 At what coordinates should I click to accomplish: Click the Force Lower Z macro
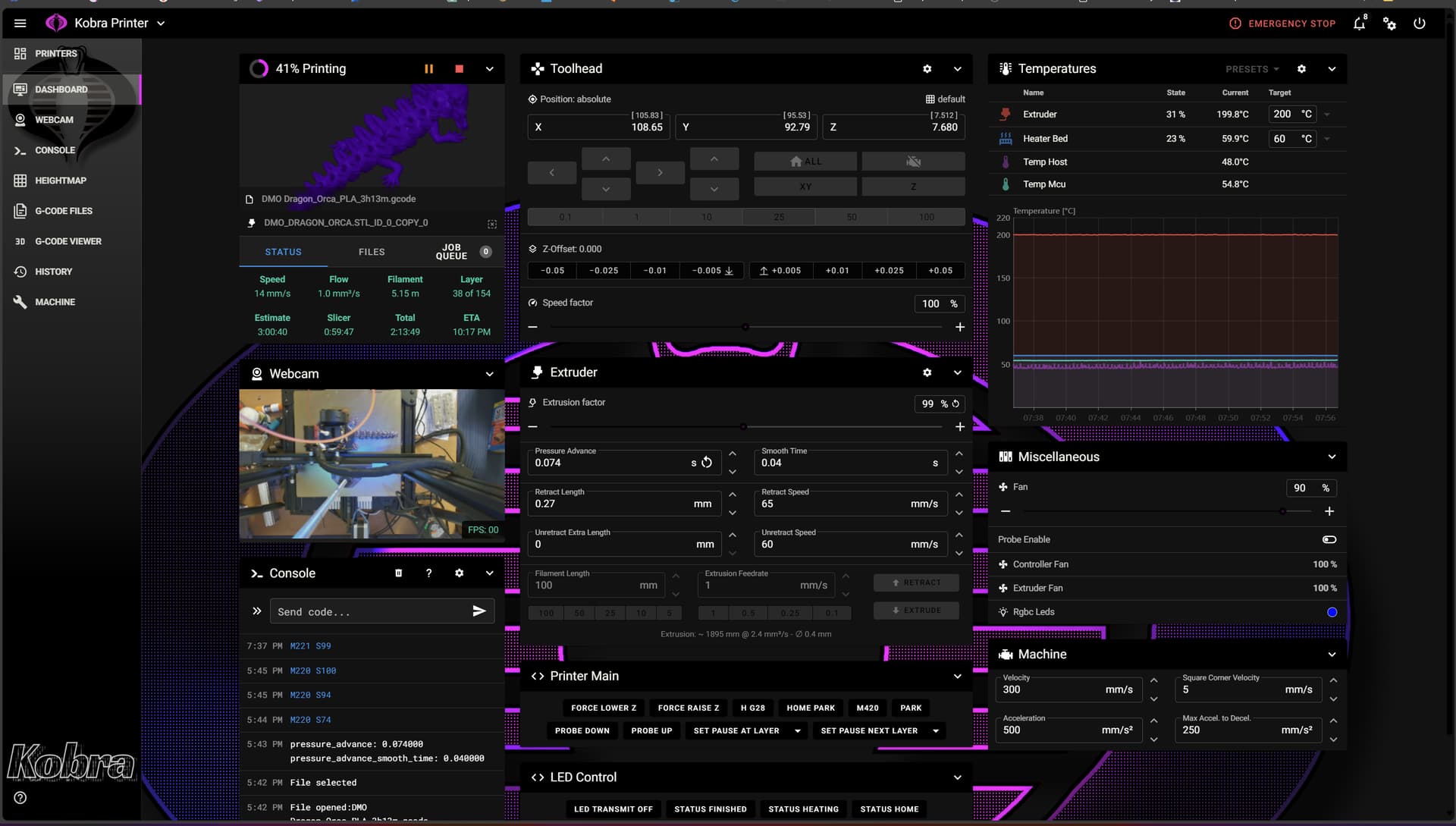tap(604, 708)
